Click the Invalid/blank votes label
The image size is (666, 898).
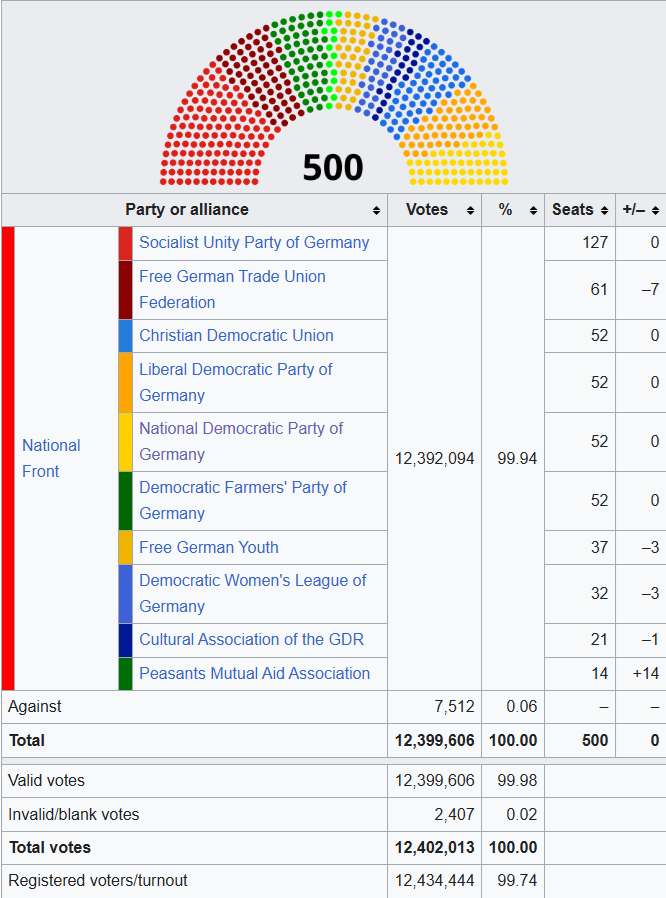click(73, 814)
